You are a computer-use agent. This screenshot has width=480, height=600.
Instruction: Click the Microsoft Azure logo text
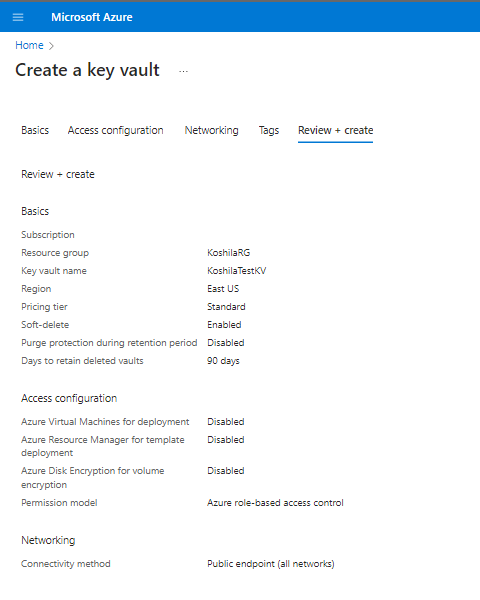pyautogui.click(x=92, y=17)
